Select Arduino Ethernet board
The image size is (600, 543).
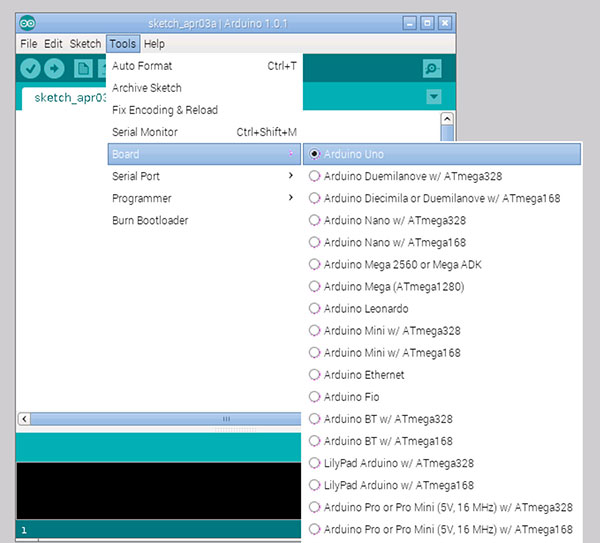click(x=442, y=375)
